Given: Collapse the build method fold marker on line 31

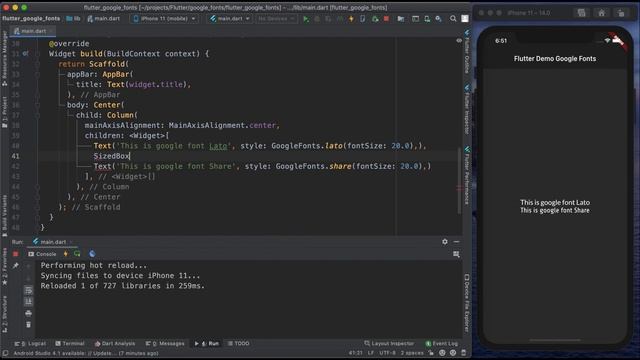Looking at the screenshot, I should [x=37, y=54].
